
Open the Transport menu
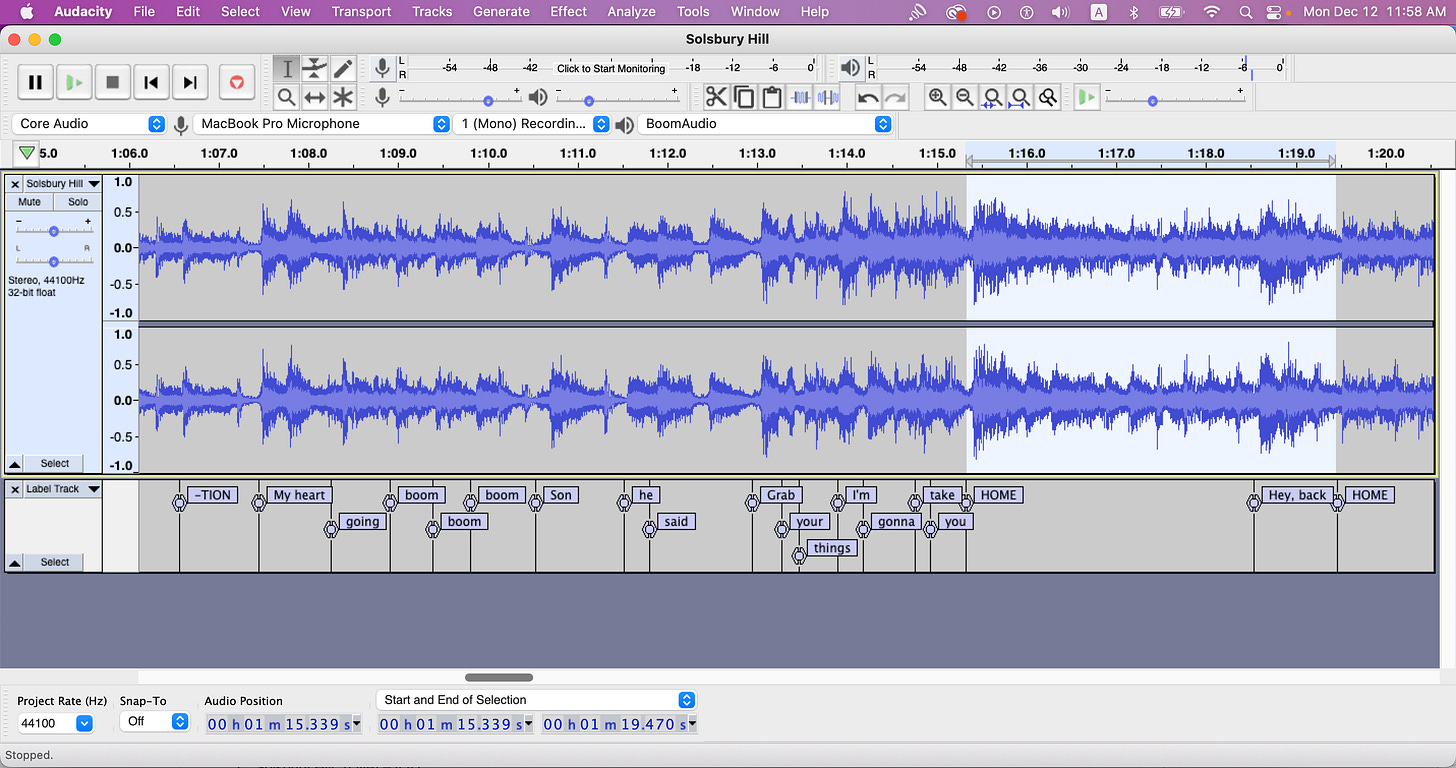[x=362, y=12]
